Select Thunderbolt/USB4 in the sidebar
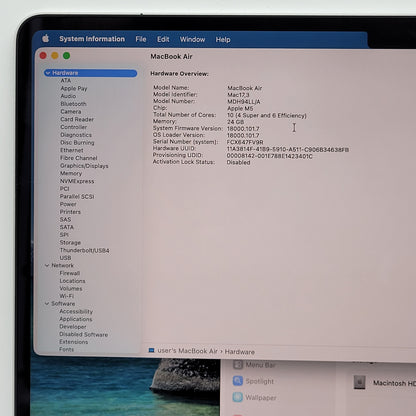Viewport: 416px width, 416px height. pyautogui.click(x=84, y=250)
